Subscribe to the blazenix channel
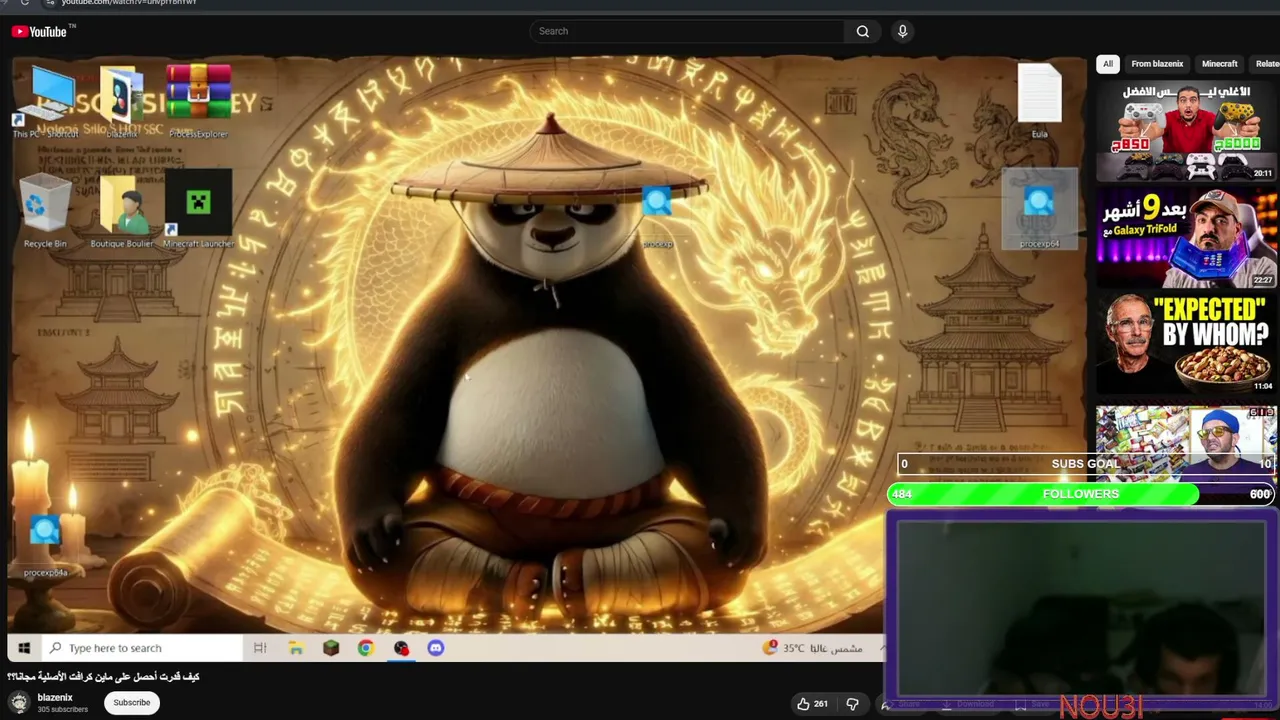Image resolution: width=1280 pixels, height=720 pixels. pyautogui.click(x=131, y=702)
